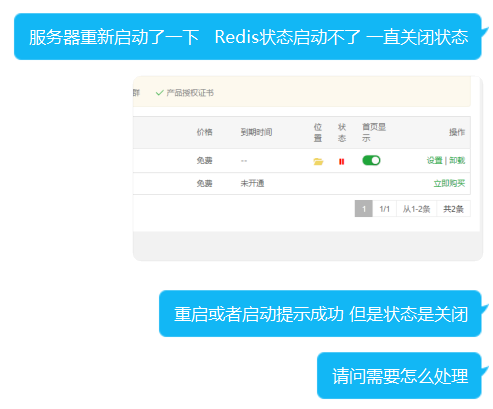
Task: Select the 重启或者启动提示成功 message bubble
Action: (x=320, y=314)
